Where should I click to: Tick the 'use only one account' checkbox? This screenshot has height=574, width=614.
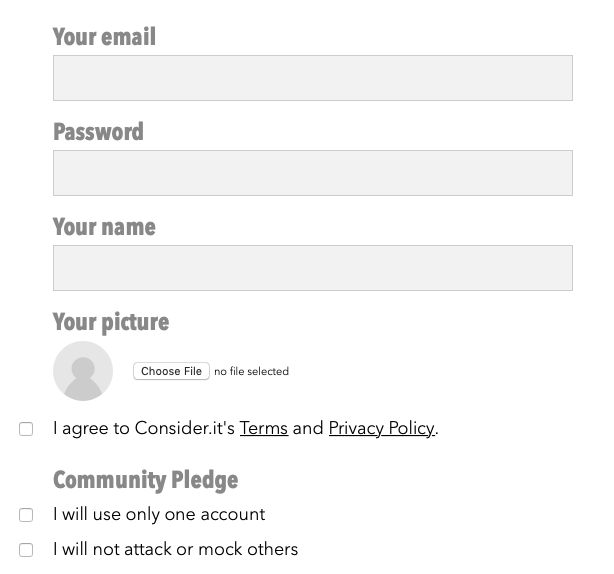pyautogui.click(x=26, y=515)
